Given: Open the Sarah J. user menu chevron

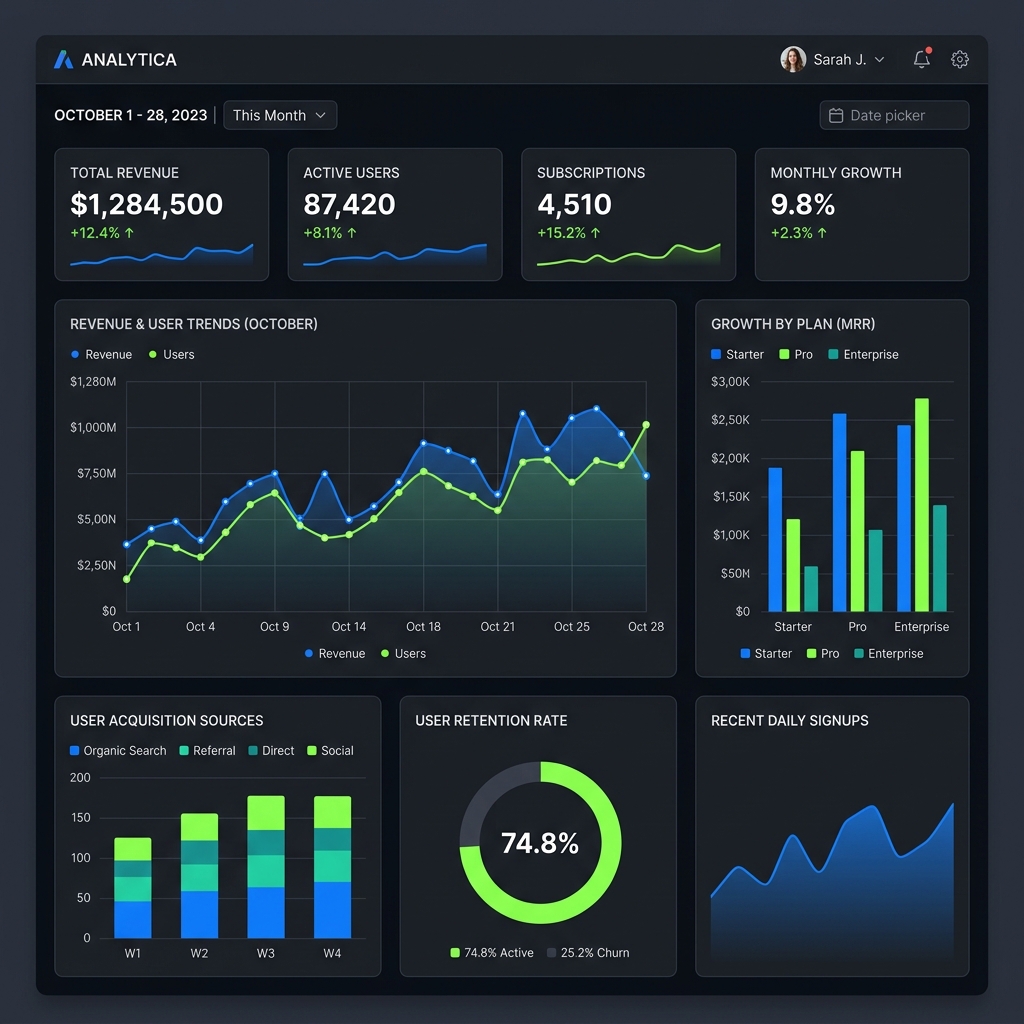Looking at the screenshot, I should (x=880, y=60).
